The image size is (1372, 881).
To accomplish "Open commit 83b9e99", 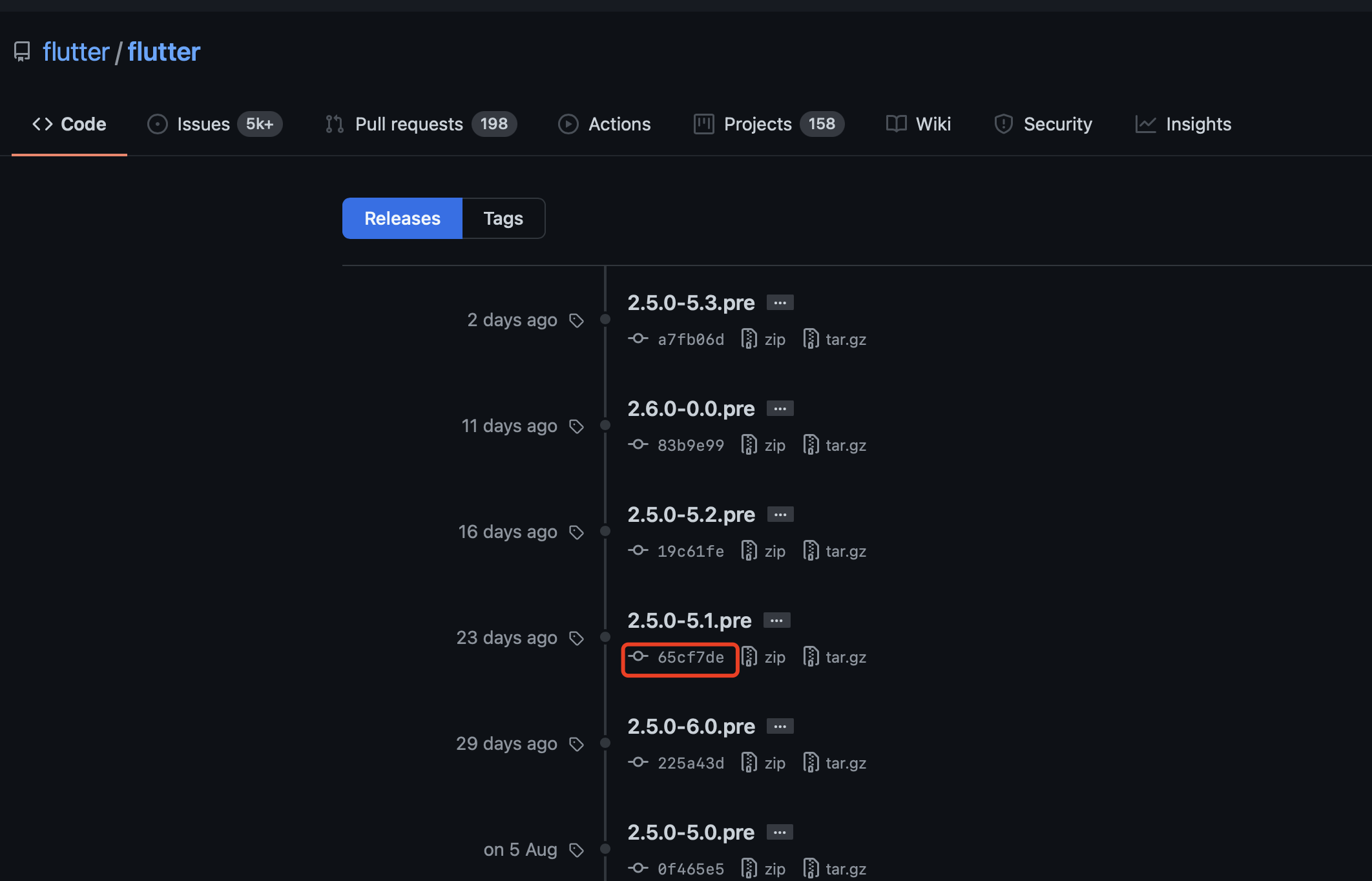I will click(676, 445).
